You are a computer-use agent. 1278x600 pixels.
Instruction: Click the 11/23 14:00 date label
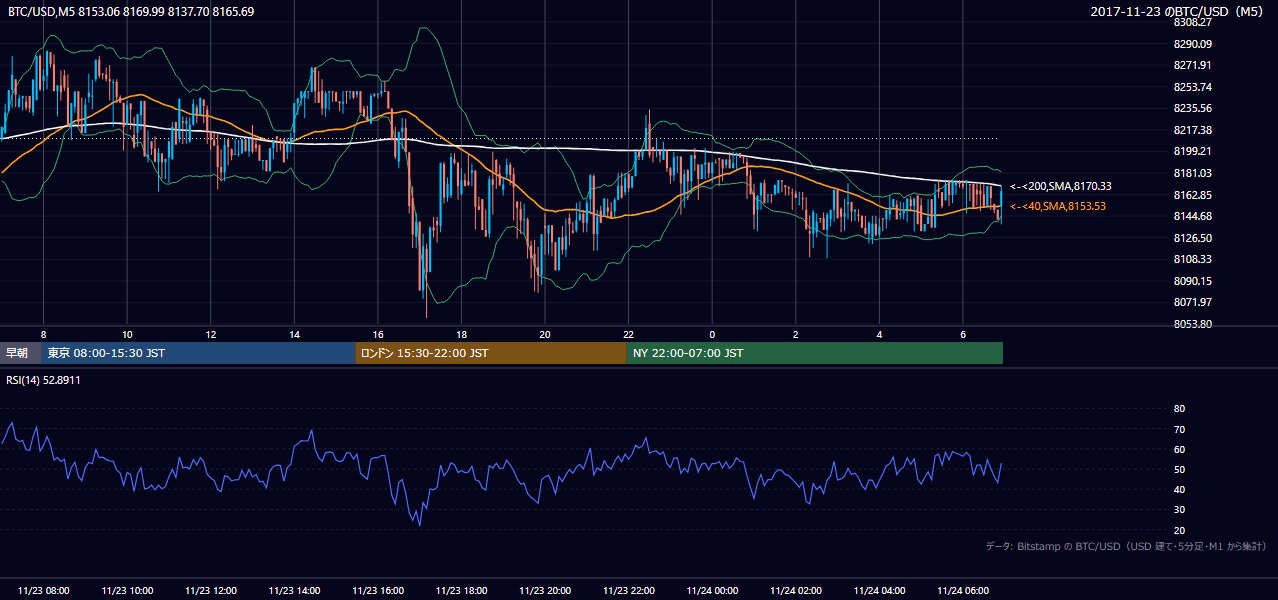tap(295, 591)
